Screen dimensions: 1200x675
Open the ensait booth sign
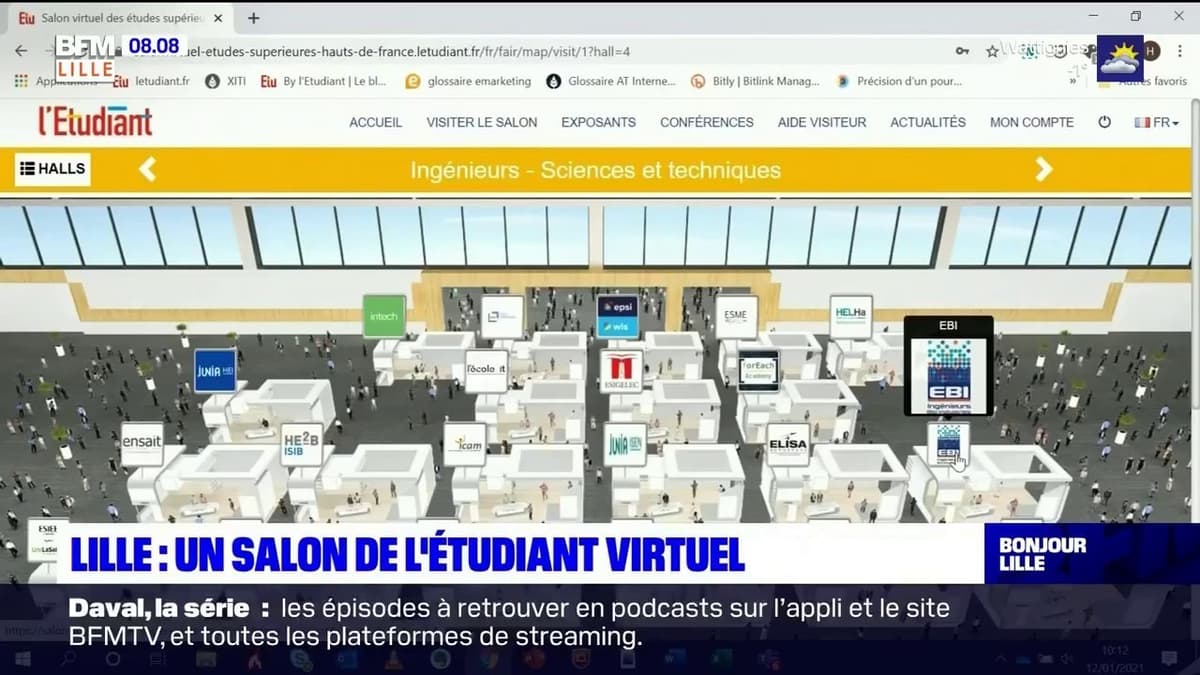click(x=142, y=444)
